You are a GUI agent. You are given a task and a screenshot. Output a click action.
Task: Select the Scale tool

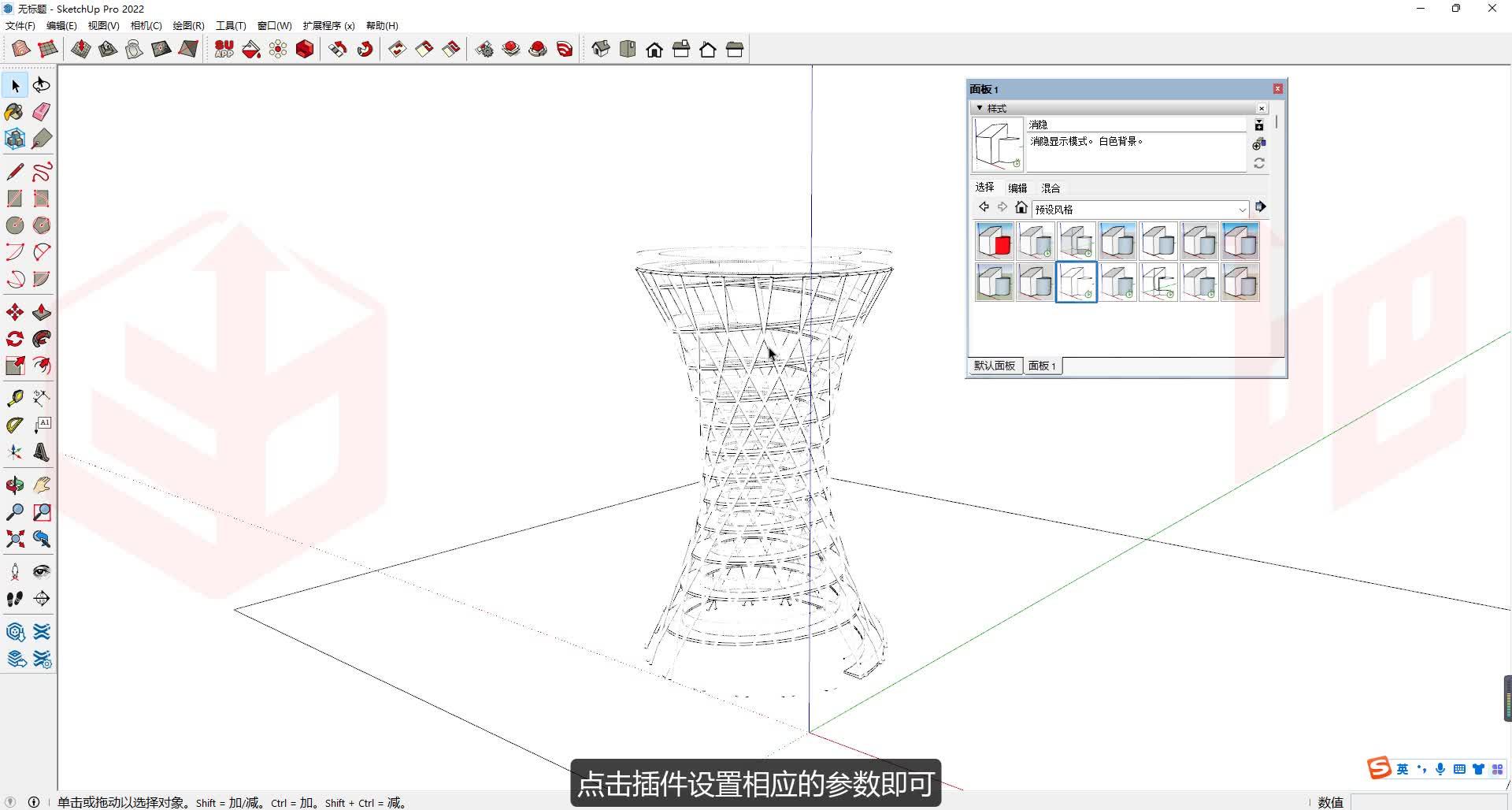click(15, 366)
